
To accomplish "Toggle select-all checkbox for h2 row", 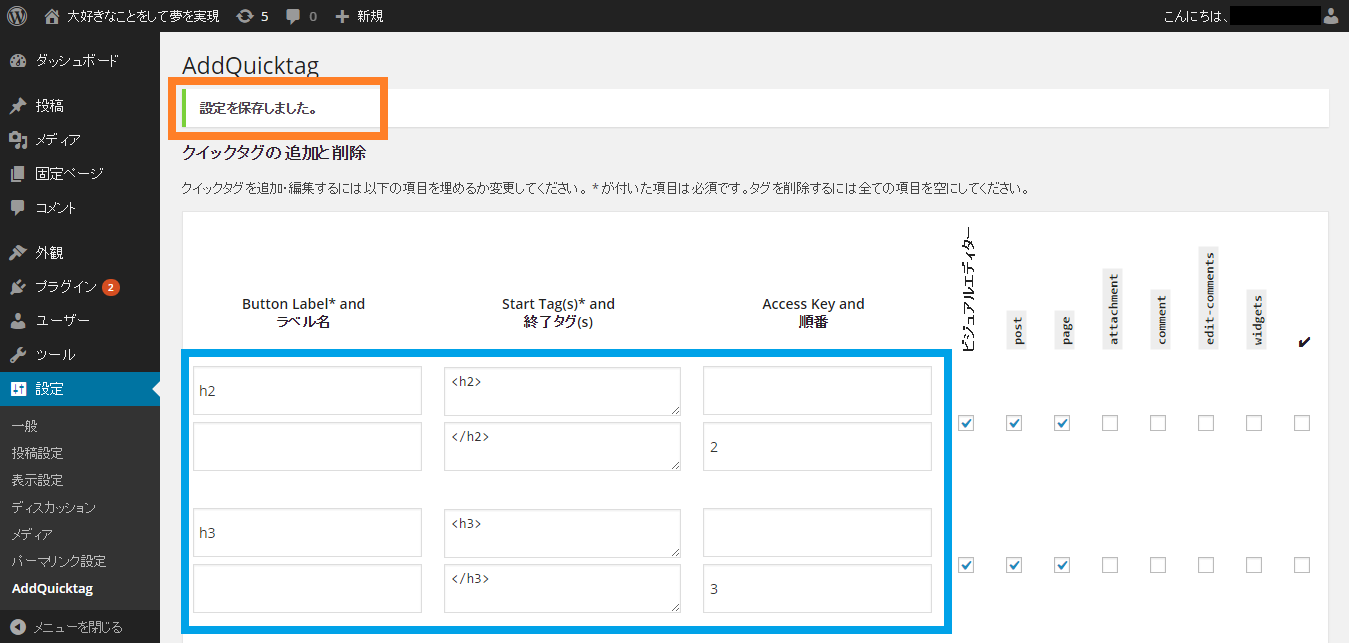I will (1302, 423).
